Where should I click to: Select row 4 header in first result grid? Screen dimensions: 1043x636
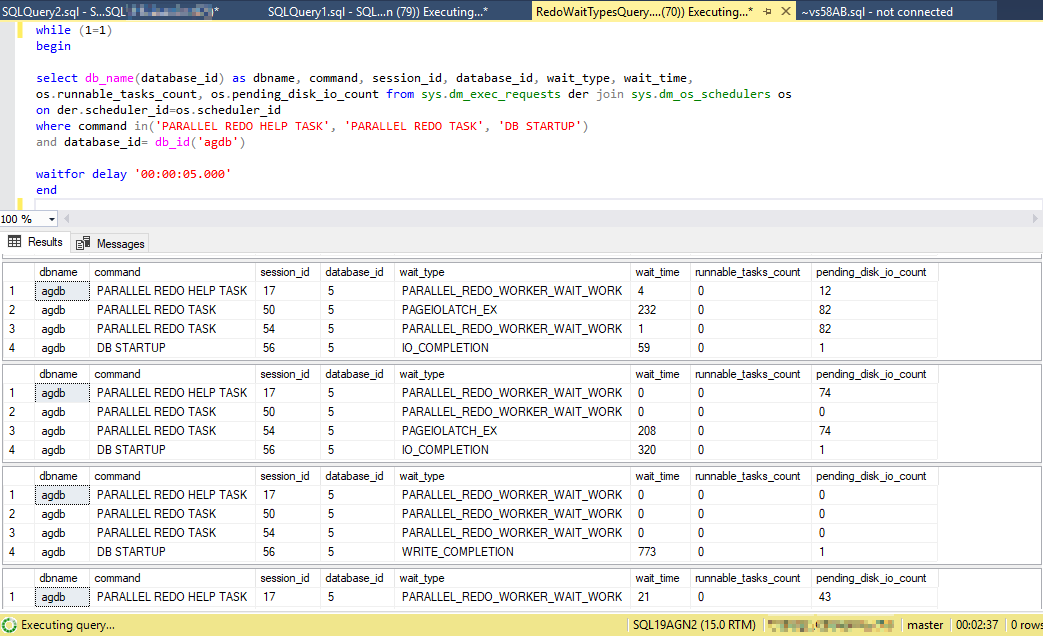point(14,348)
